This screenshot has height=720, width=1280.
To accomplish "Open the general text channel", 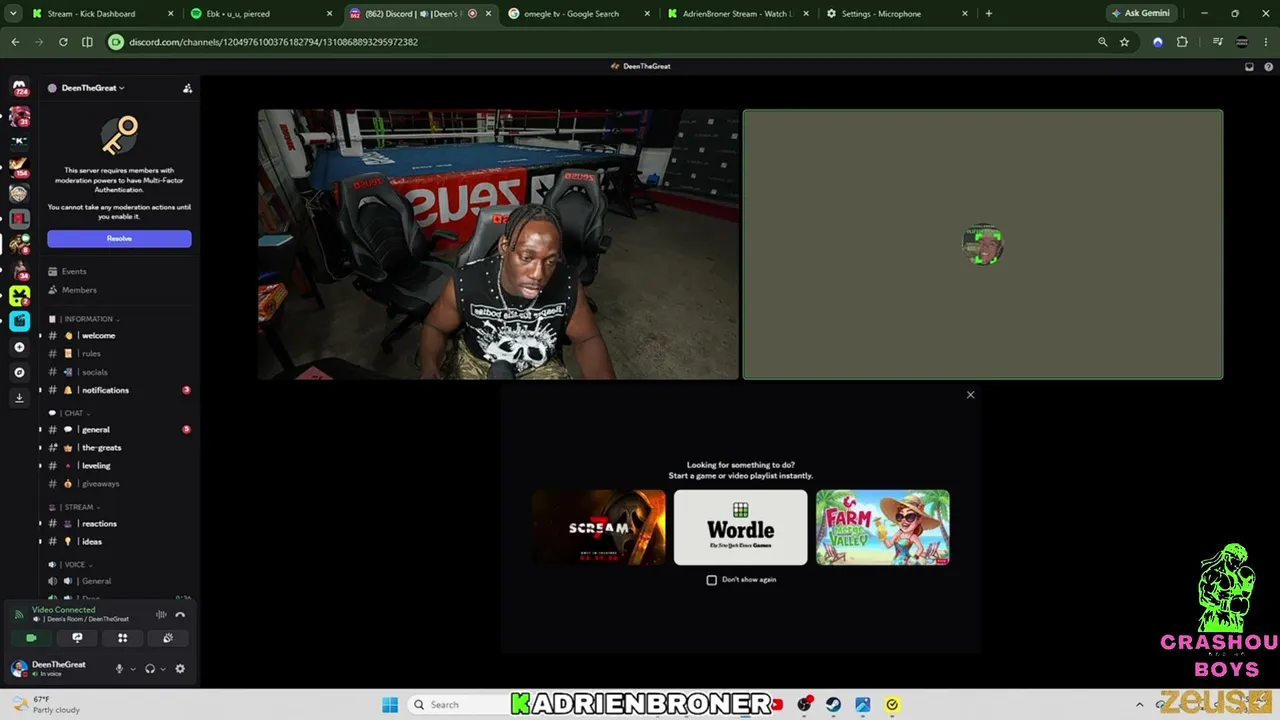I will [96, 430].
